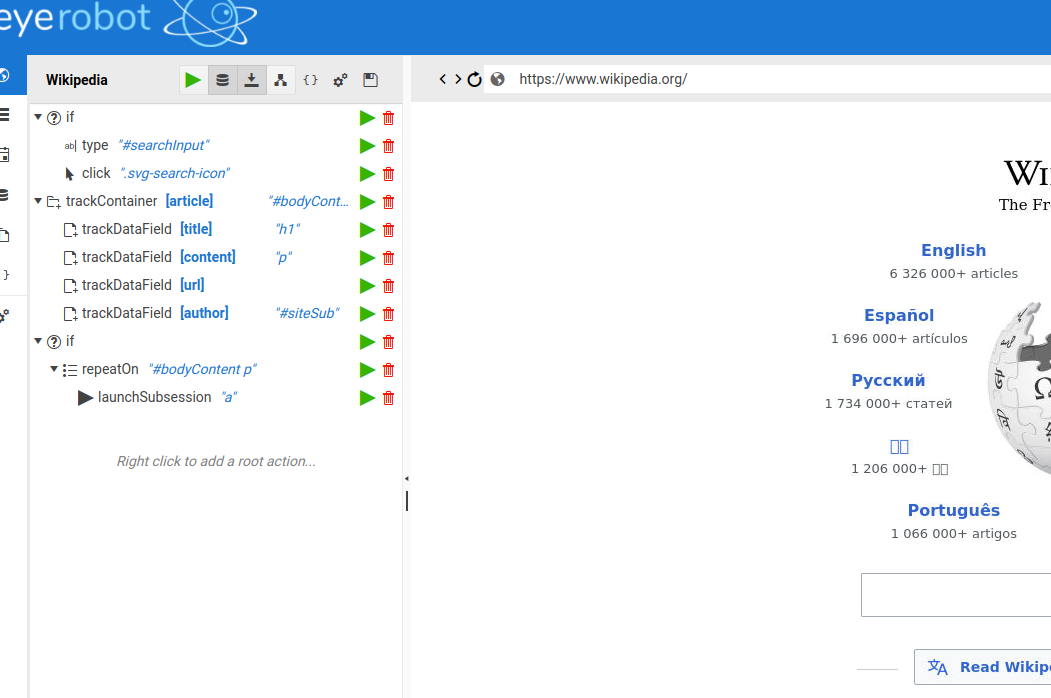Open the Русский Wikipedia link

[888, 380]
